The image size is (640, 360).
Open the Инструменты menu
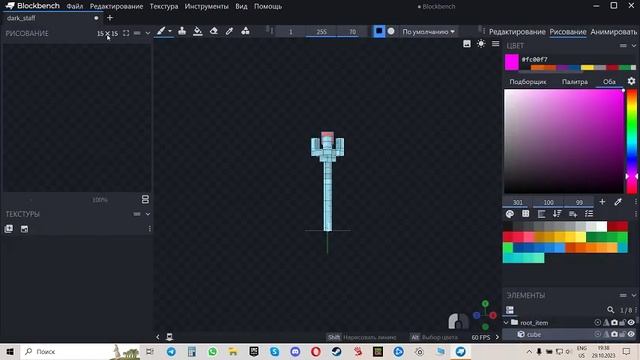pyautogui.click(x=207, y=7)
